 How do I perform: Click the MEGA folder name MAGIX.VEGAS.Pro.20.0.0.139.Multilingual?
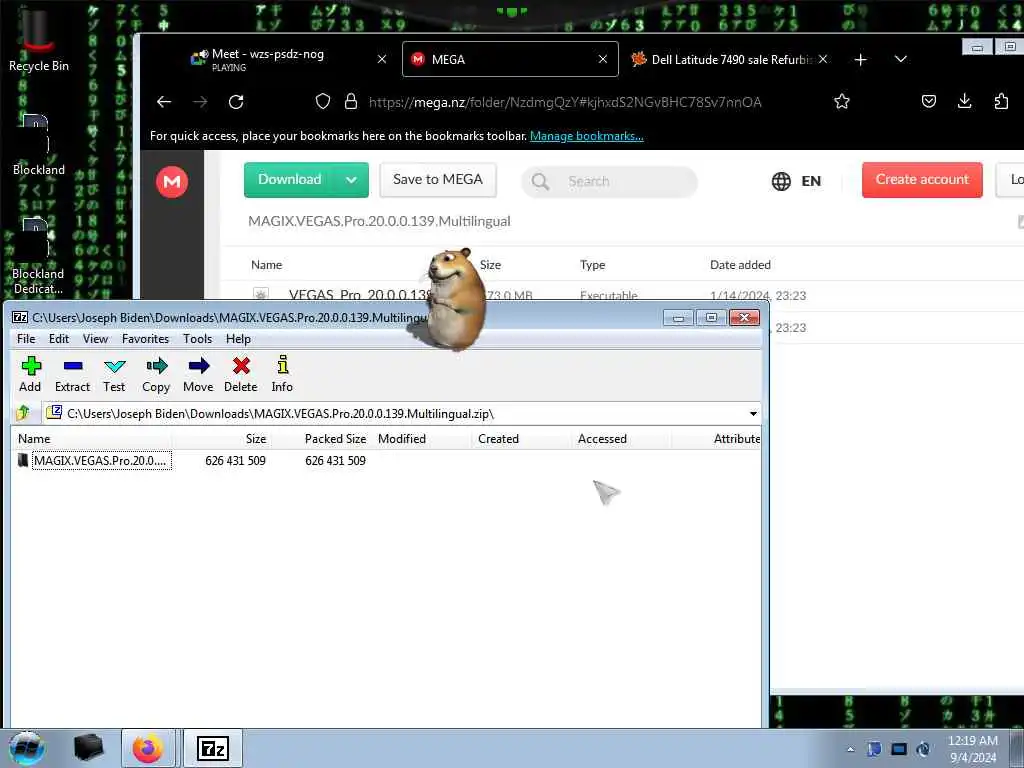click(x=379, y=221)
